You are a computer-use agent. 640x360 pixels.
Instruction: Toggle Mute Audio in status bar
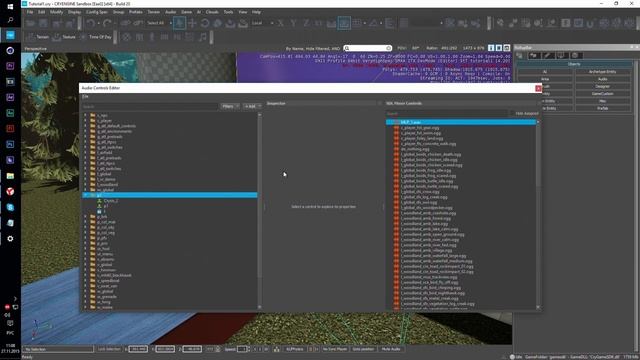391,349
